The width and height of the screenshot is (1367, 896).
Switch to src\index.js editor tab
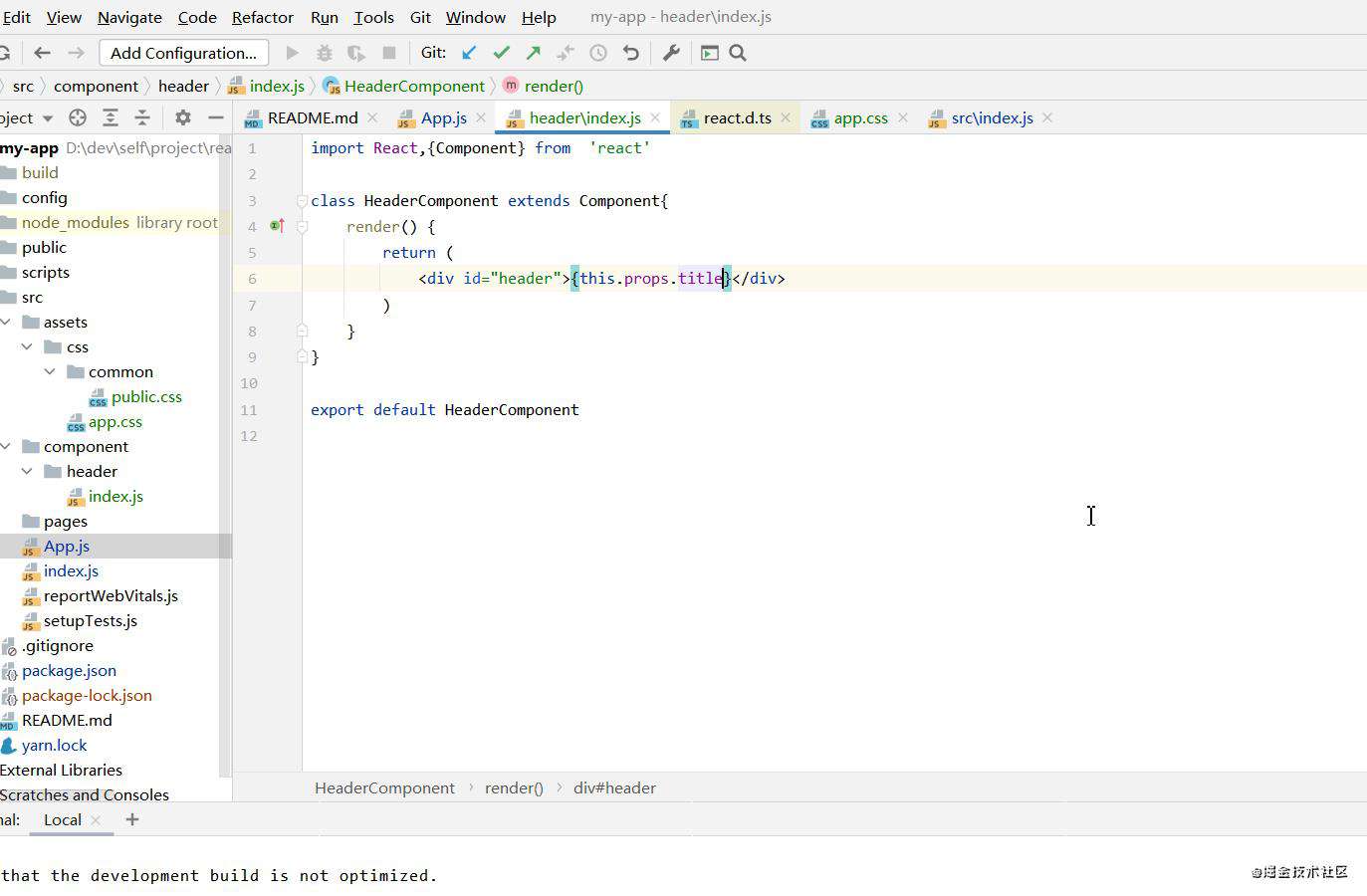993,117
